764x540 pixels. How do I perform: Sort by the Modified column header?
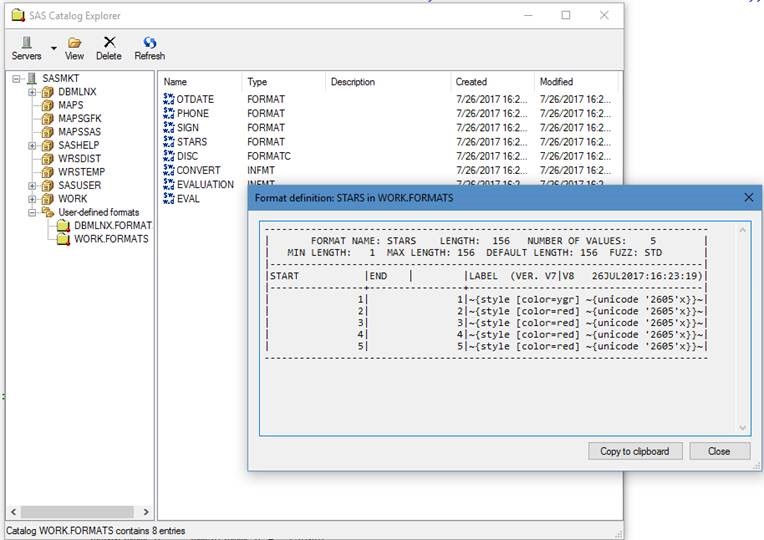576,82
